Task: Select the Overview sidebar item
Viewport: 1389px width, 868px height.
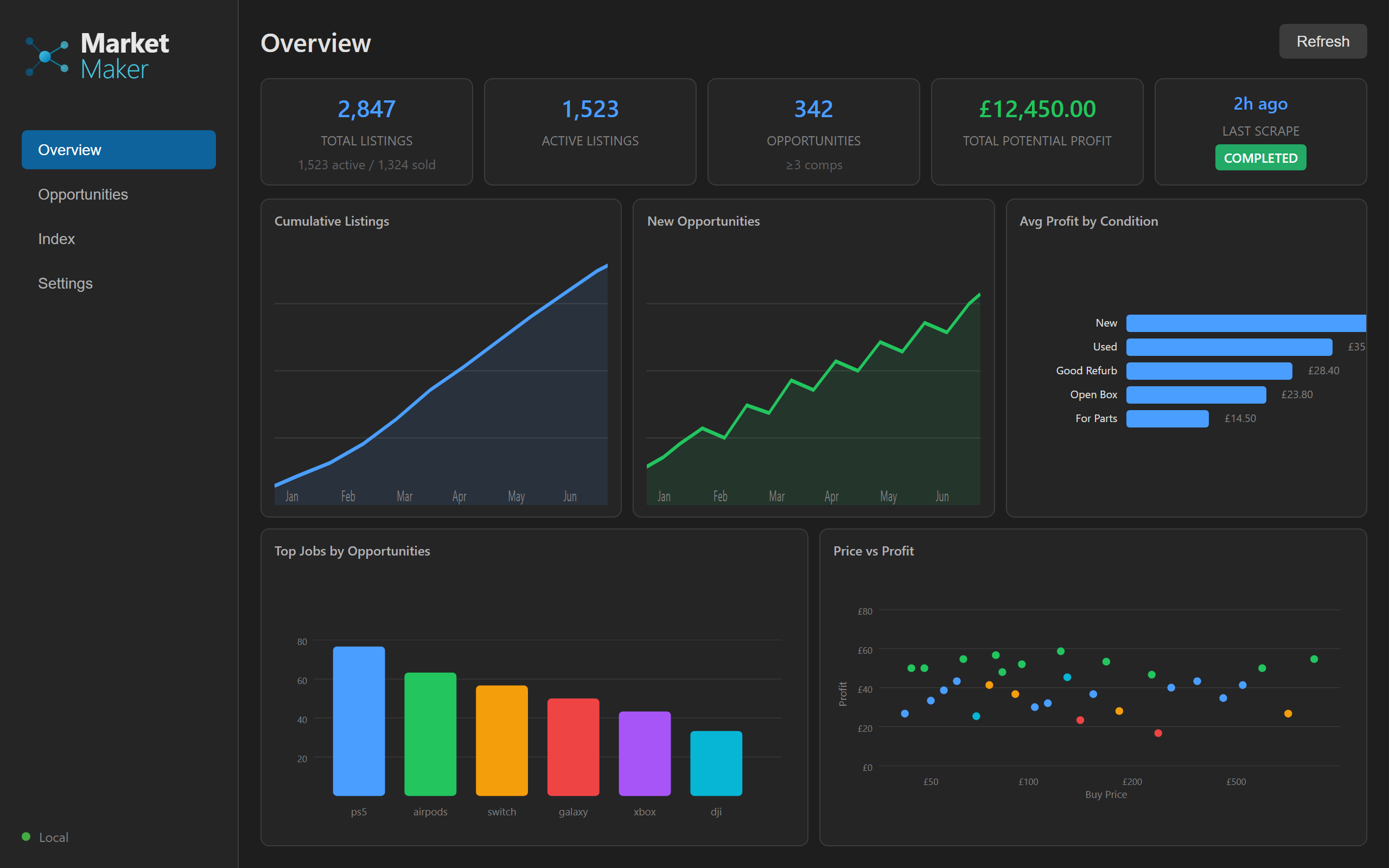Action: [118, 149]
